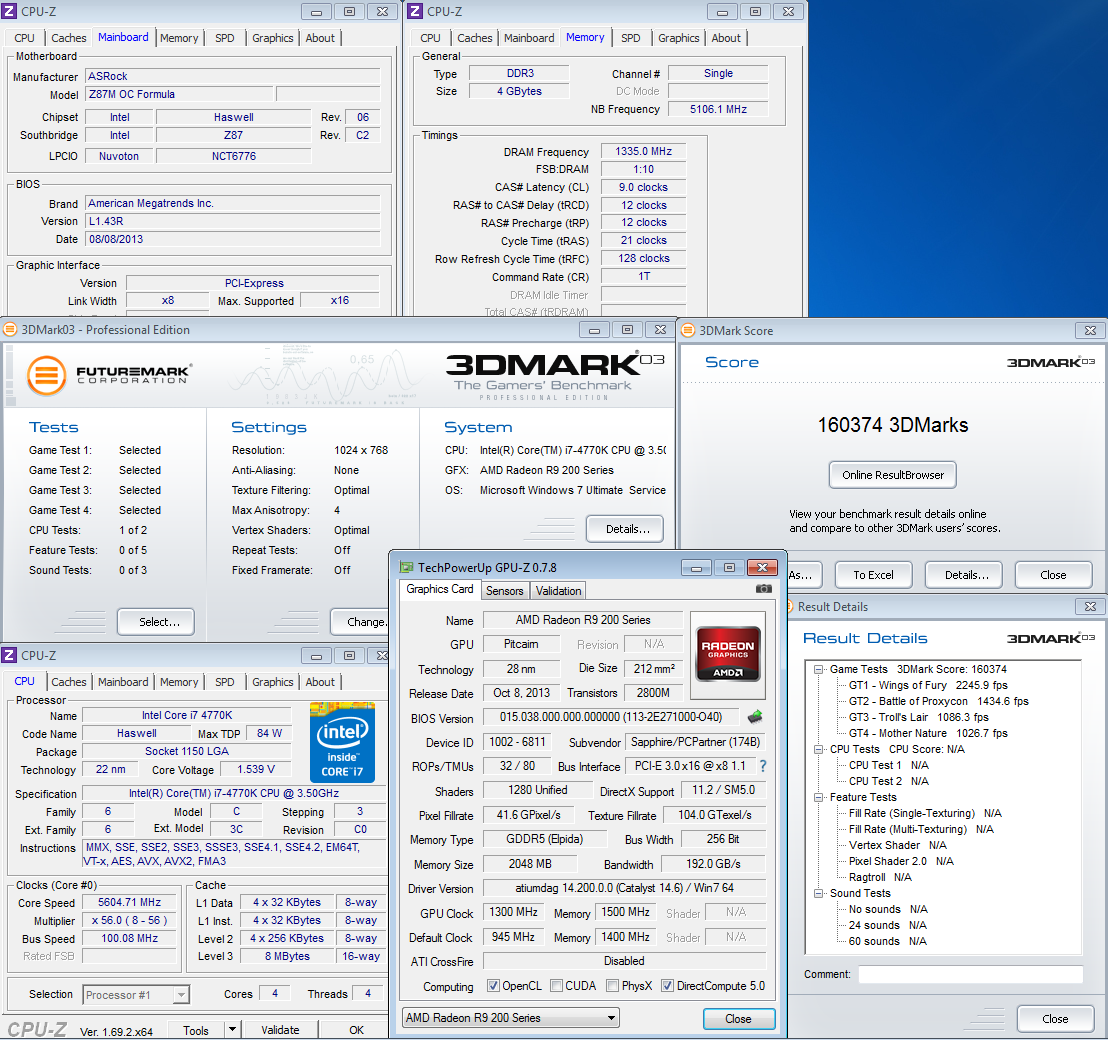Click 160374 3DMarks score text
Viewport: 1108px width, 1051px height.
pyautogui.click(x=892, y=425)
